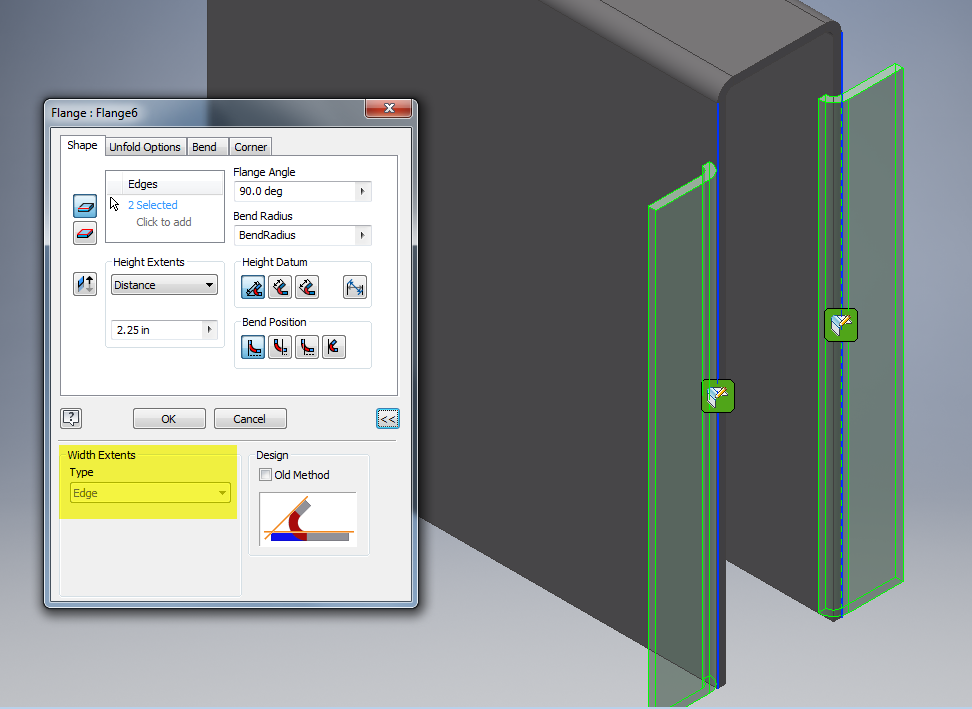Click the right flange corner edit glyph
972x709 pixels.
pyautogui.click(x=841, y=325)
